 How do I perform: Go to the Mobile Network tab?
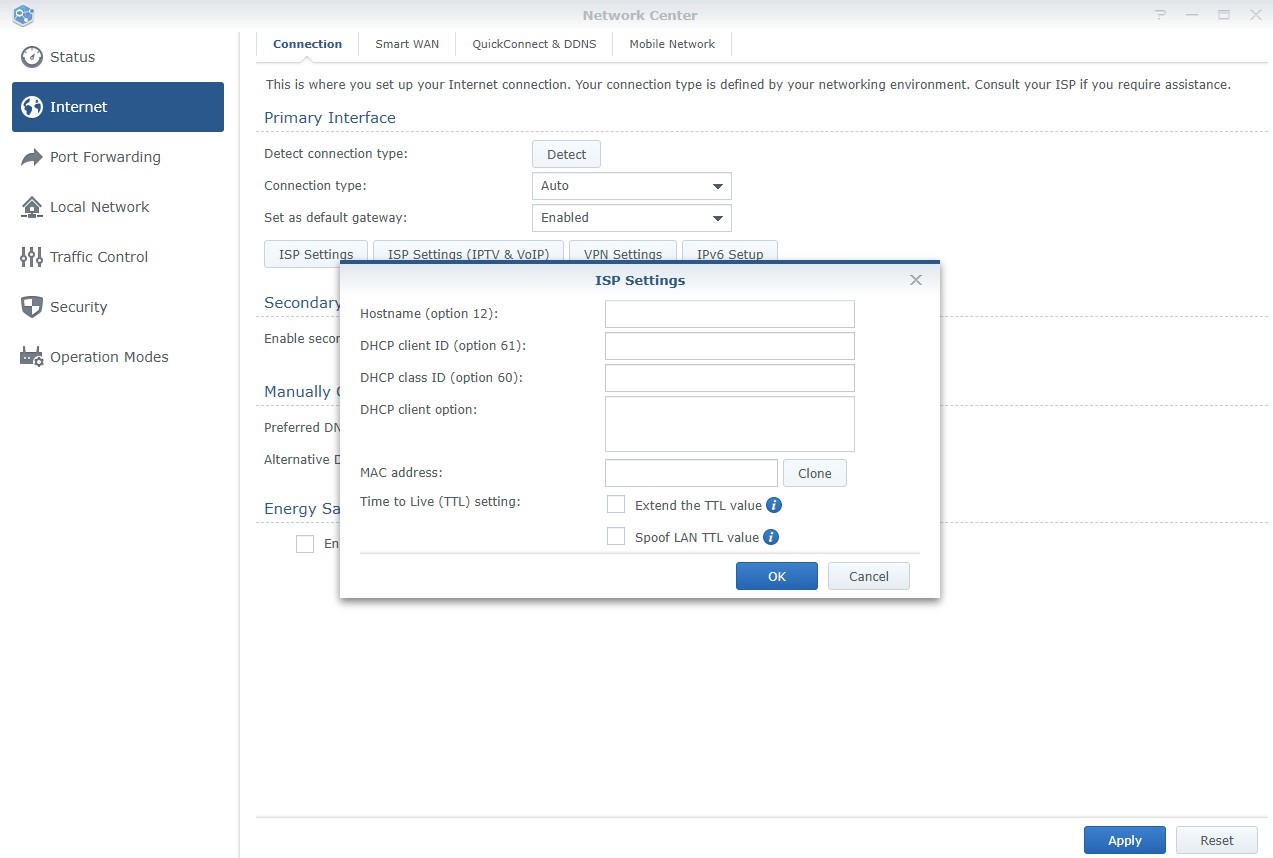[x=672, y=44]
